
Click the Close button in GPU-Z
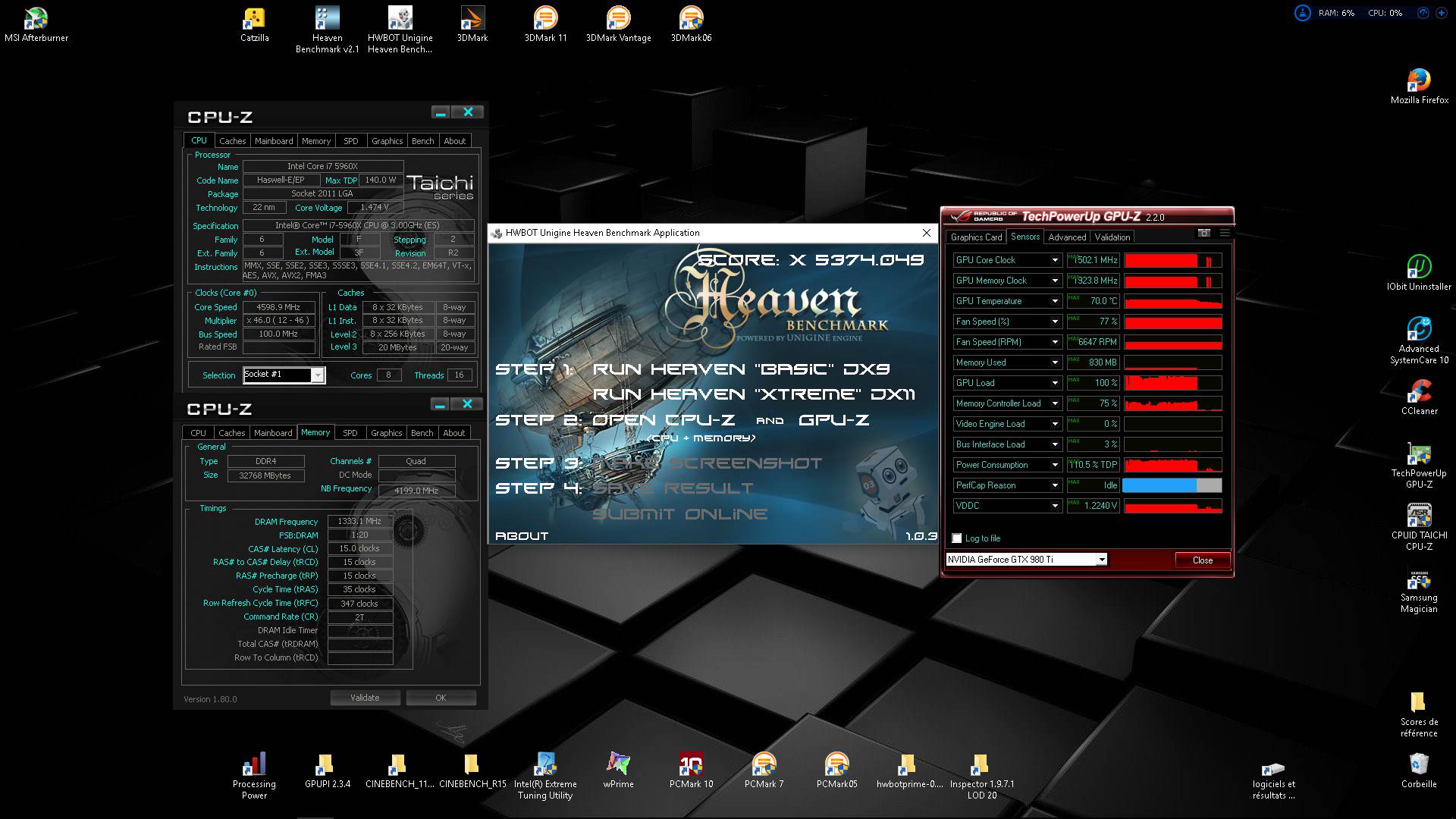tap(1203, 560)
